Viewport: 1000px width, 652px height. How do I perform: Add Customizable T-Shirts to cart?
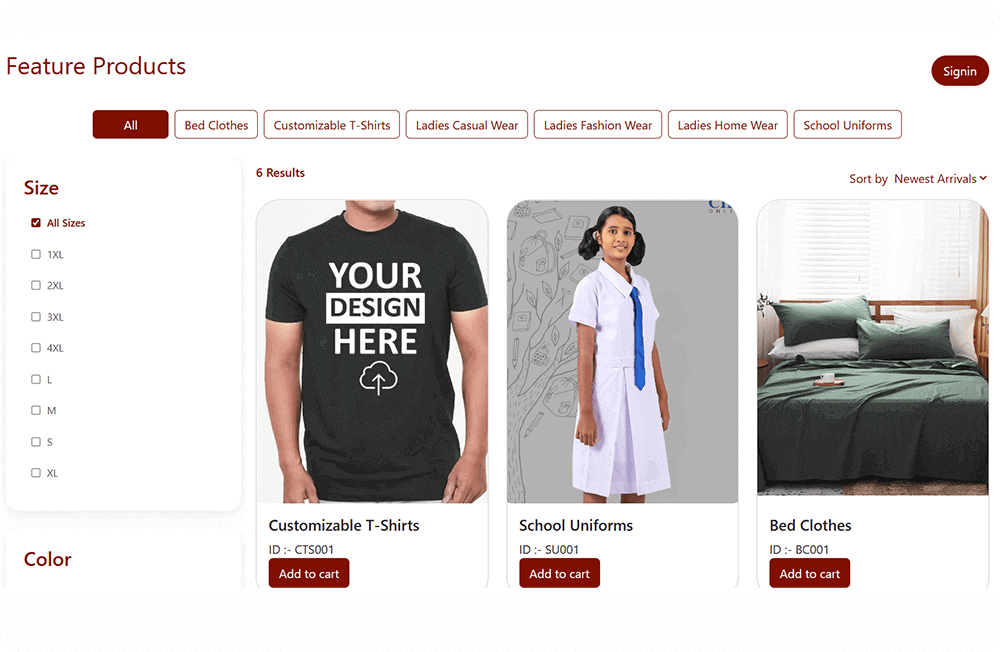[x=309, y=574]
